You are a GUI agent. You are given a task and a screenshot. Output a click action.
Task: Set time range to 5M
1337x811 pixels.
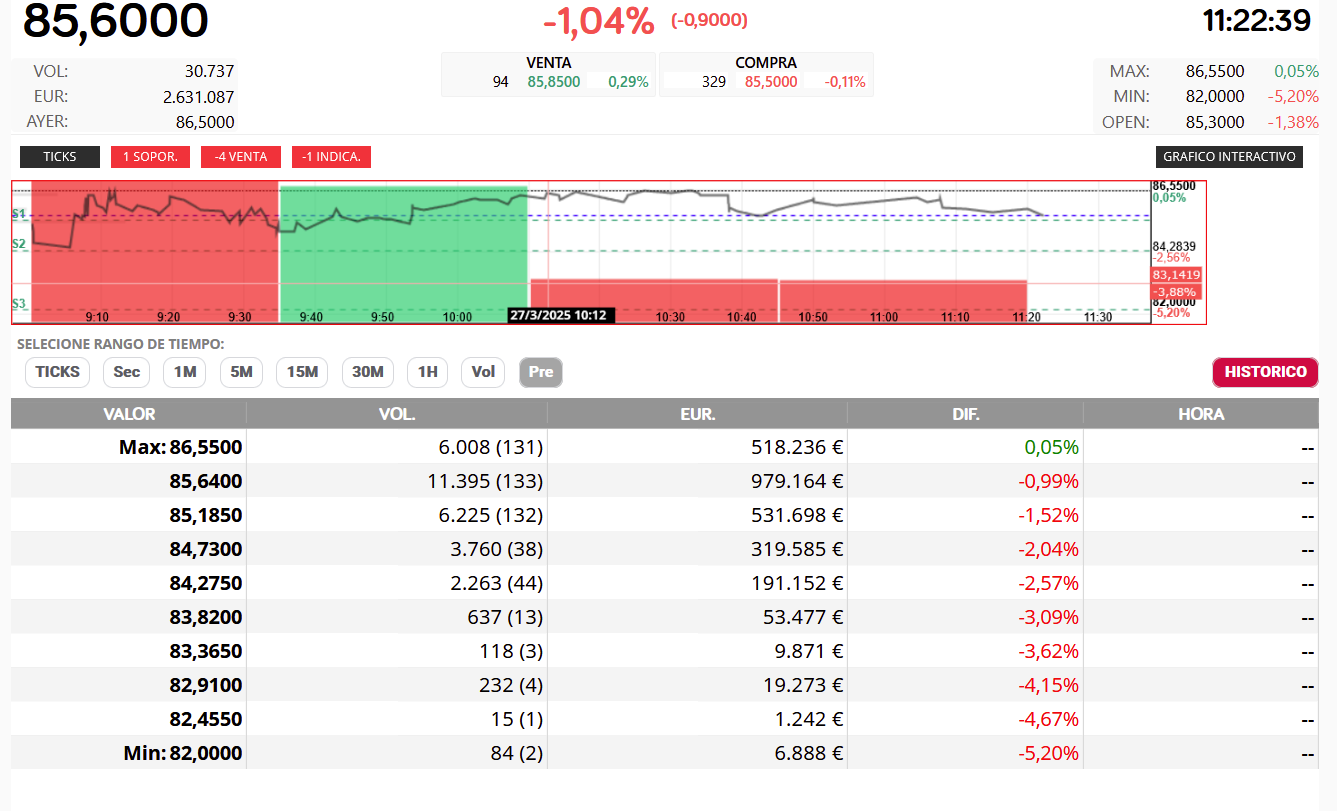[x=241, y=372]
